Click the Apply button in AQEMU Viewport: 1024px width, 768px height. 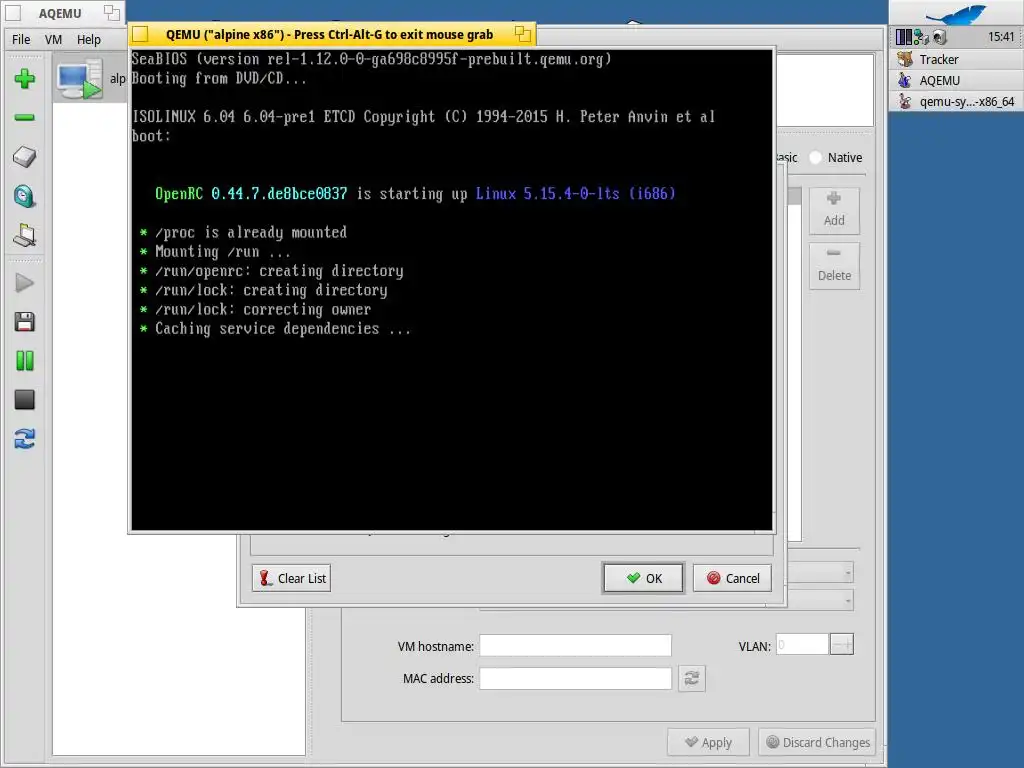pos(708,743)
